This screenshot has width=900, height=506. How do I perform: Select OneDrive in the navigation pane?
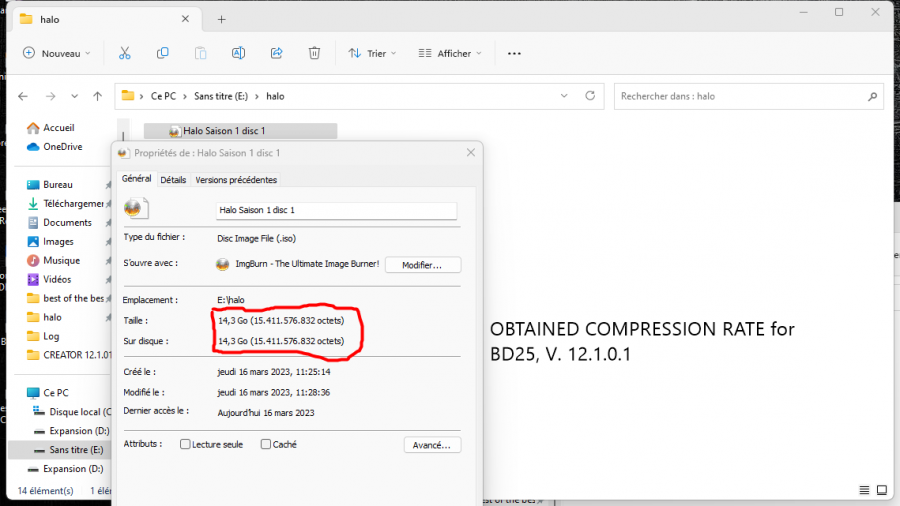[x=62, y=146]
